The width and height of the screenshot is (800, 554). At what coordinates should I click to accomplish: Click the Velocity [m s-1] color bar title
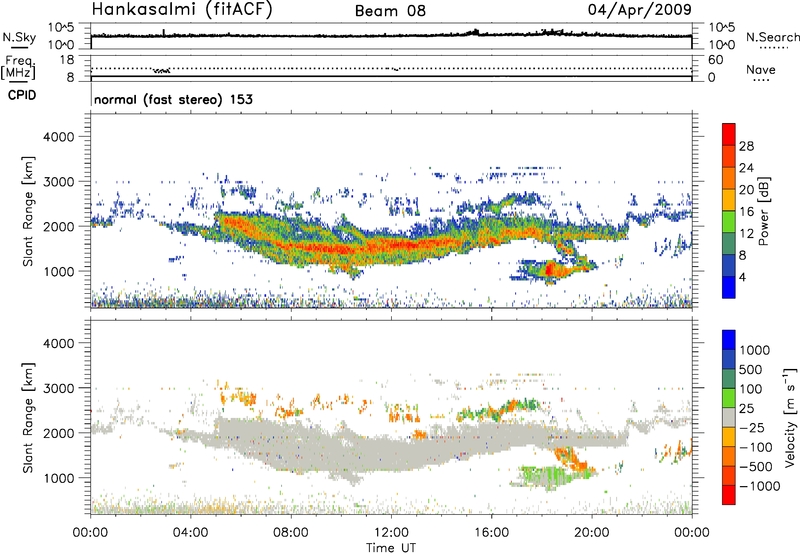(790, 417)
